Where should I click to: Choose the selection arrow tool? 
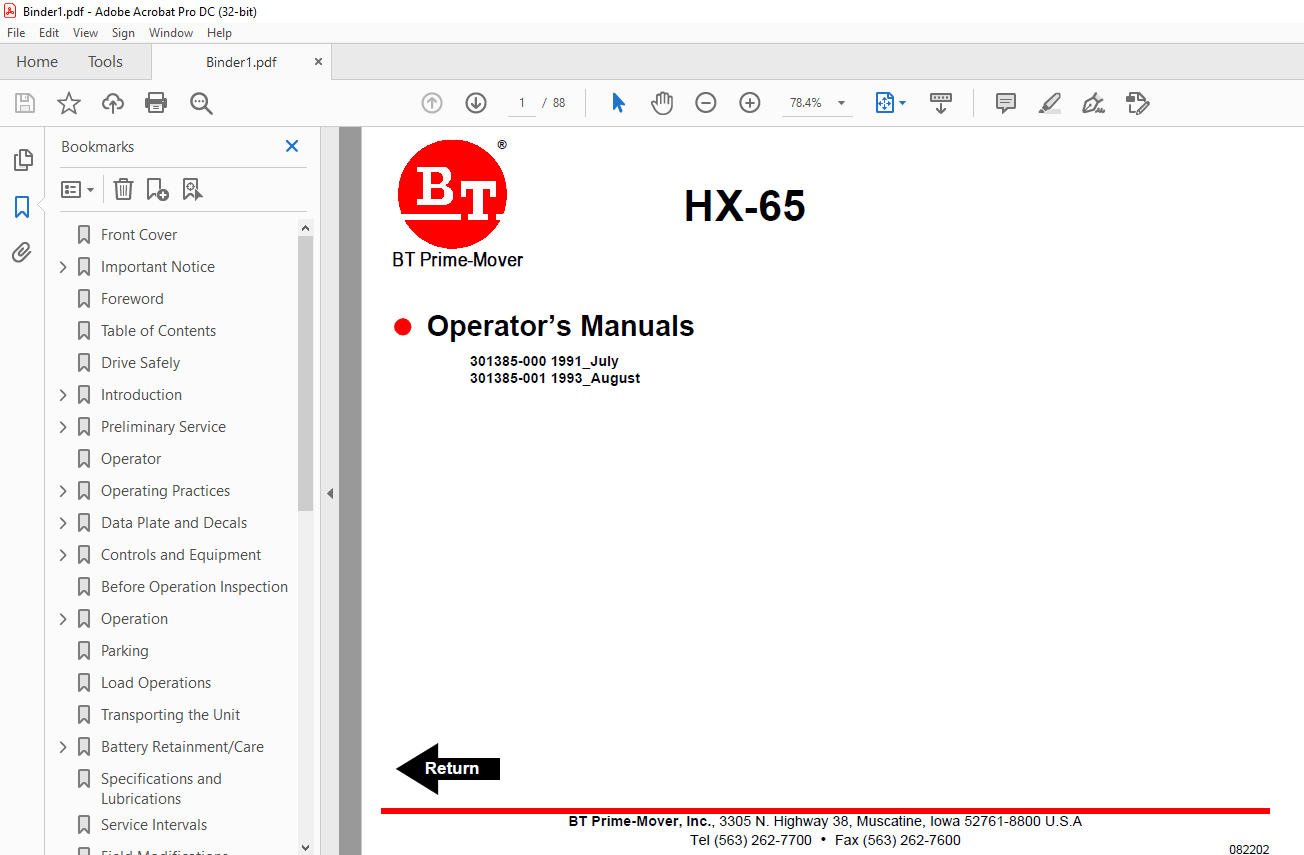(x=618, y=103)
